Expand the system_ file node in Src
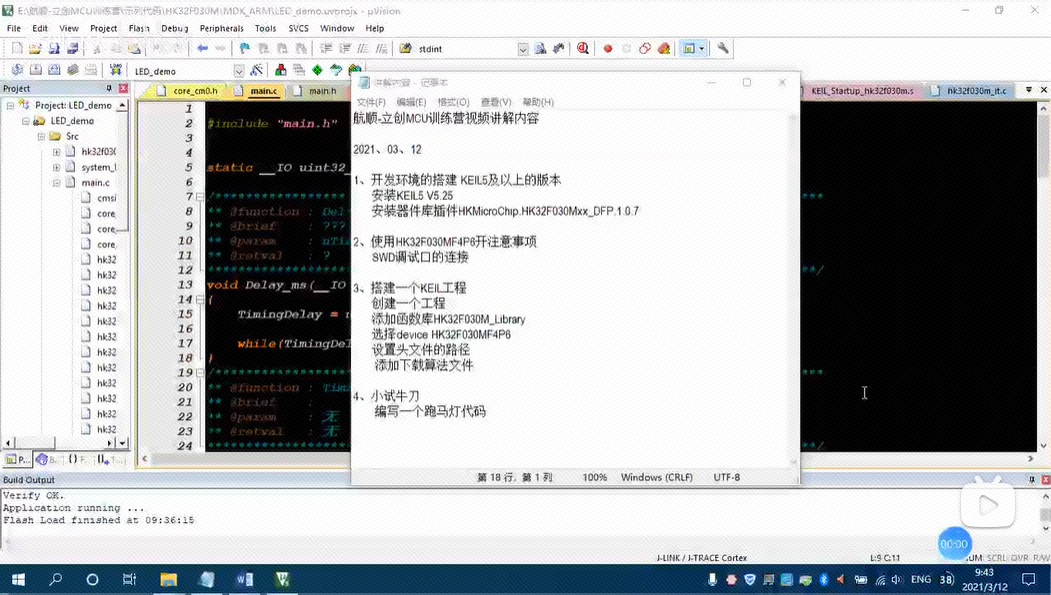The image size is (1051, 595). [57, 167]
